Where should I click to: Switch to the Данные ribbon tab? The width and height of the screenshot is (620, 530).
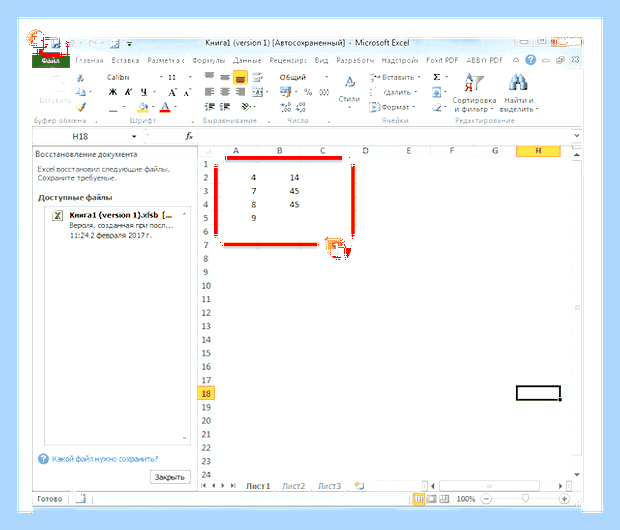tap(247, 61)
